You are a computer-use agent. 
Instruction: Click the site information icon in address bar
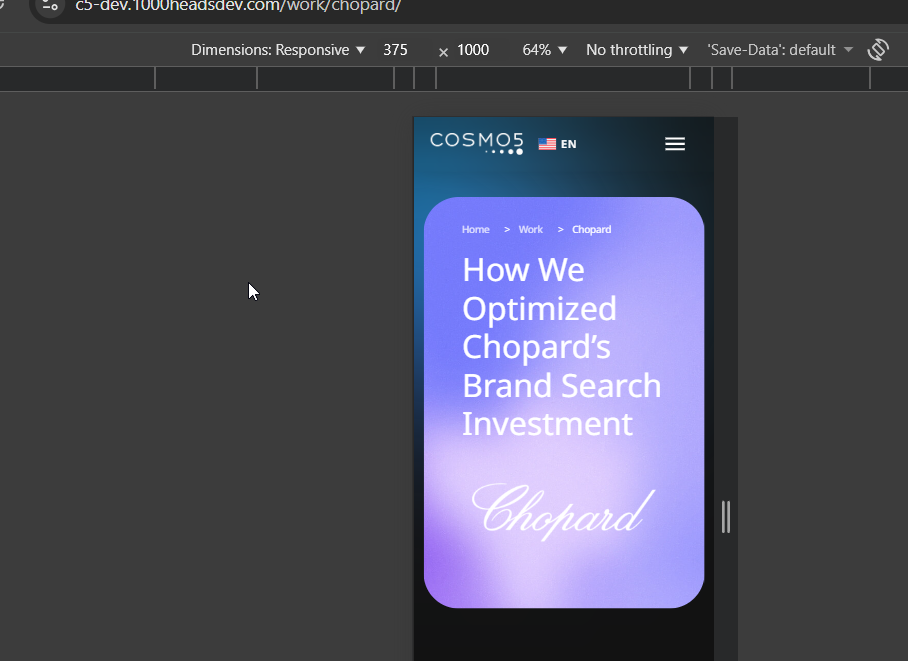click(x=50, y=6)
